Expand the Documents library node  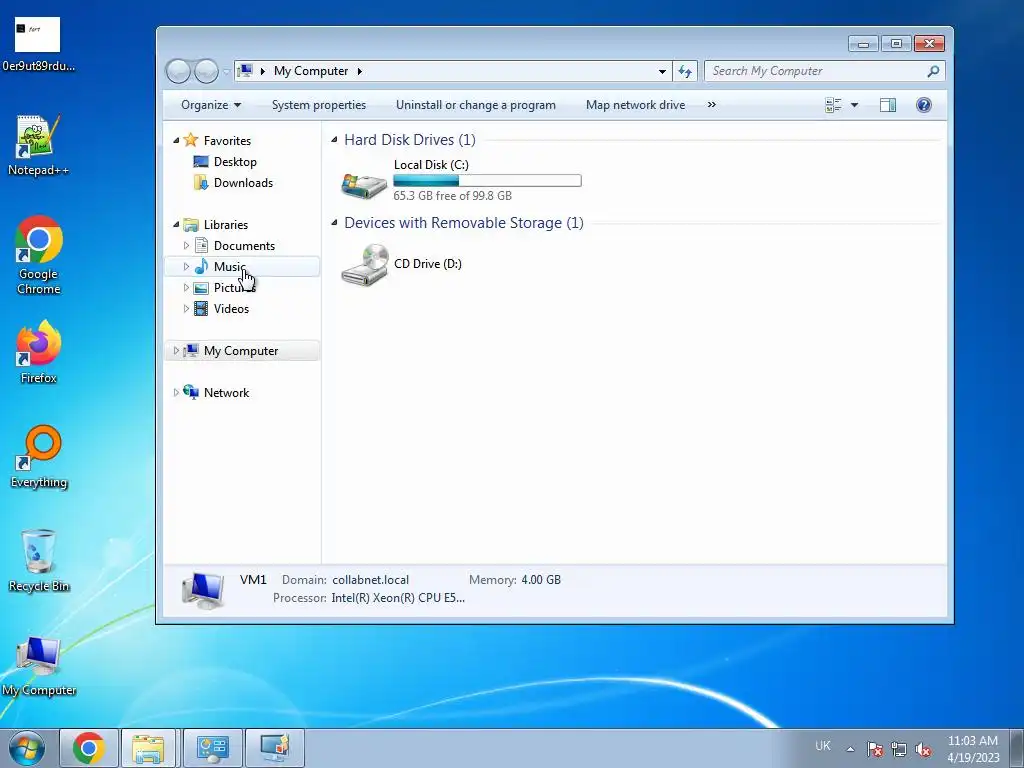(x=186, y=246)
